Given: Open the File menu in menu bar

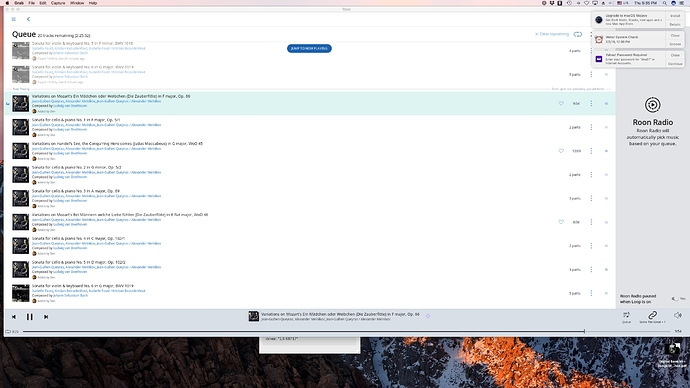Looking at the screenshot, I should click(x=32, y=3).
